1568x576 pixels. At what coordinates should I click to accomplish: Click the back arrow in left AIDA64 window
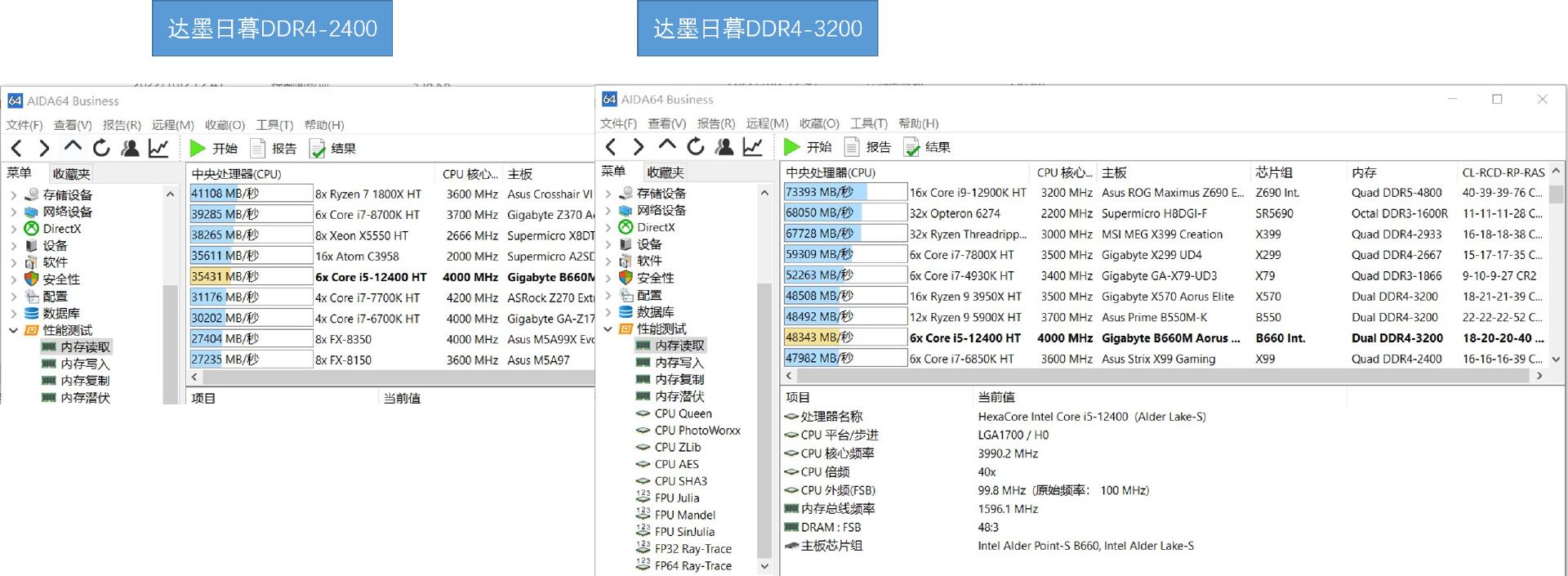[x=16, y=148]
